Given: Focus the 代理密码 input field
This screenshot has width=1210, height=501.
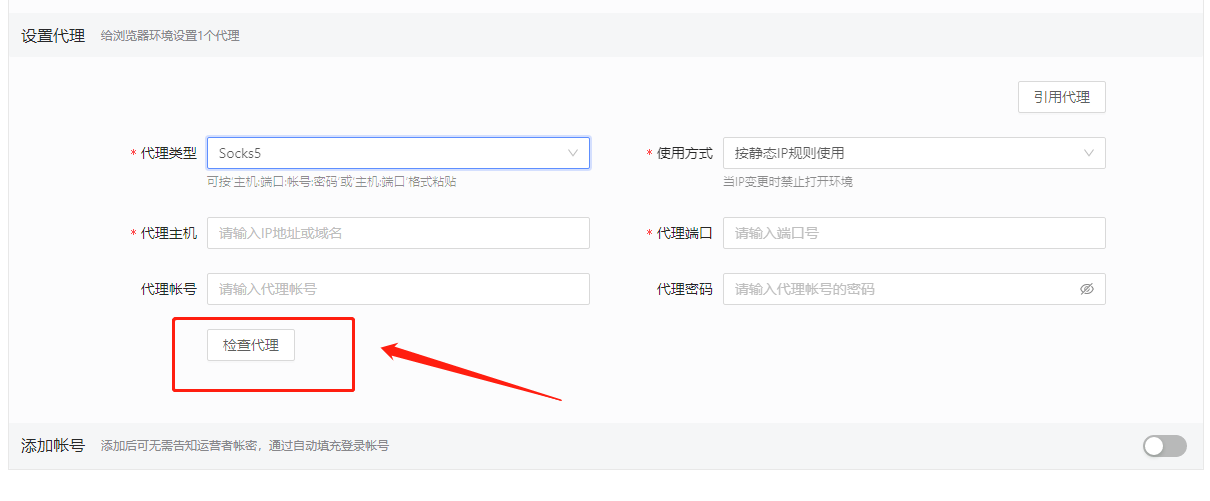Looking at the screenshot, I should coord(914,289).
